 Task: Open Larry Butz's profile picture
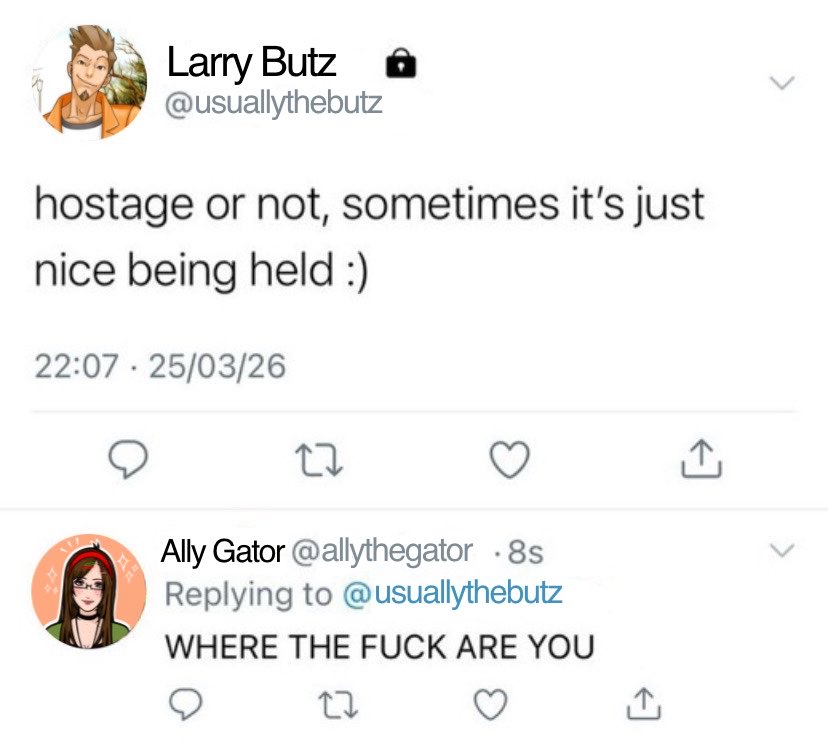(89, 82)
